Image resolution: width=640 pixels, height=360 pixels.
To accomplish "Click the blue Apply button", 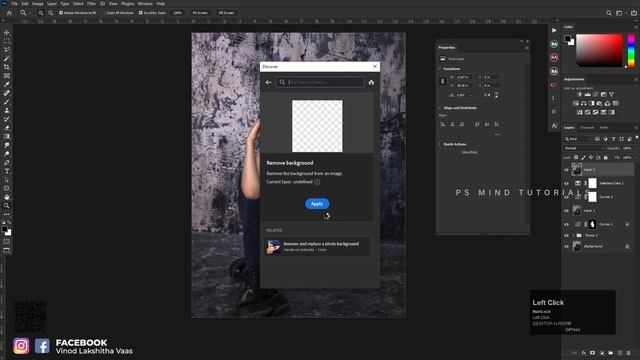I will point(317,204).
